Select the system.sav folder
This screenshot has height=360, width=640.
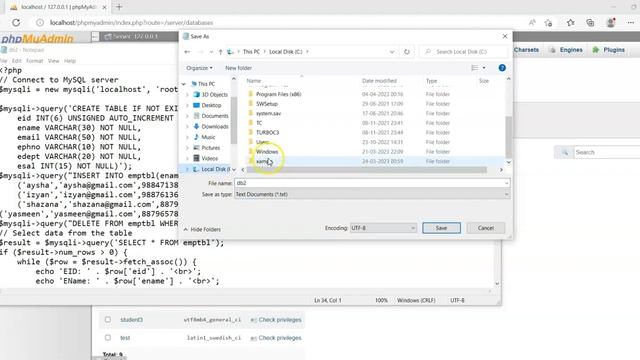(x=268, y=113)
